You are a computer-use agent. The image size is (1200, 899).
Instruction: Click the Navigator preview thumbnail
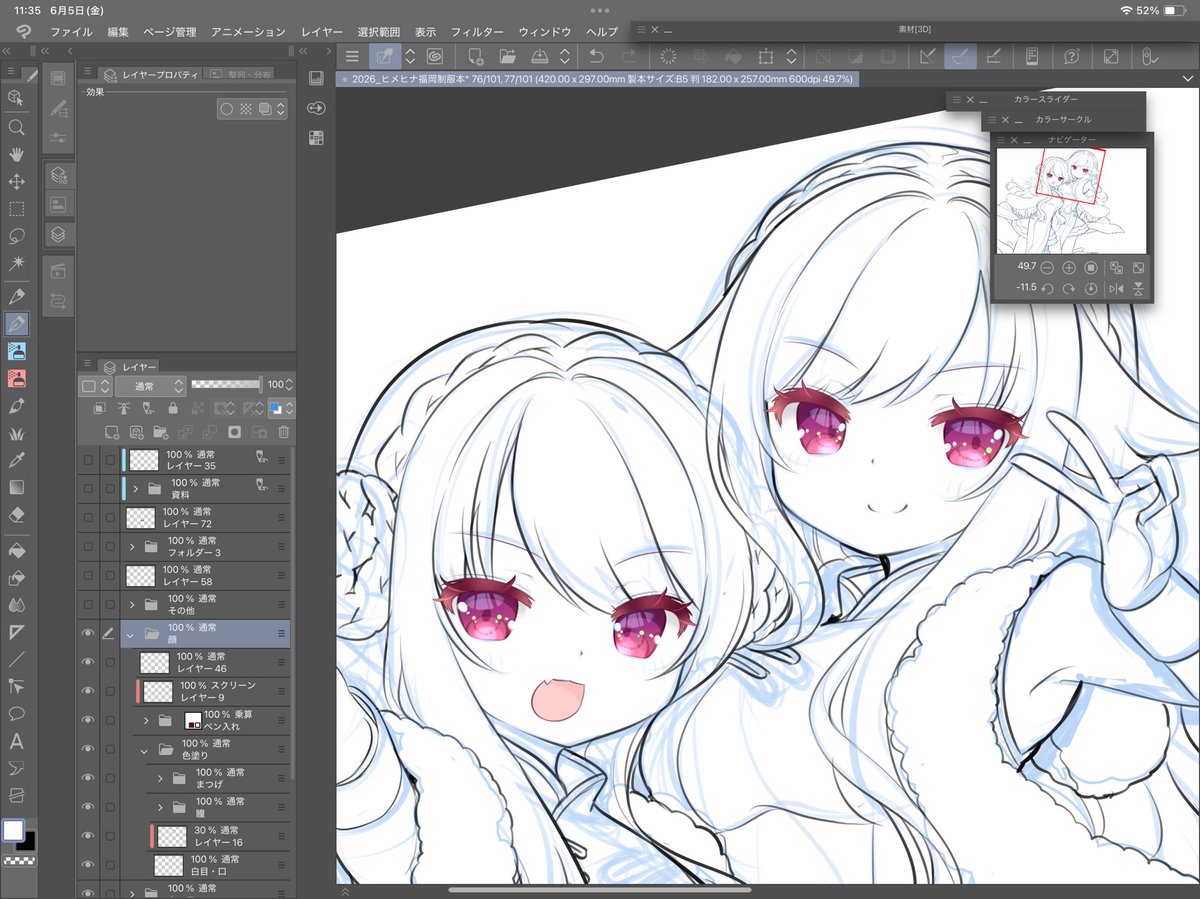1071,201
